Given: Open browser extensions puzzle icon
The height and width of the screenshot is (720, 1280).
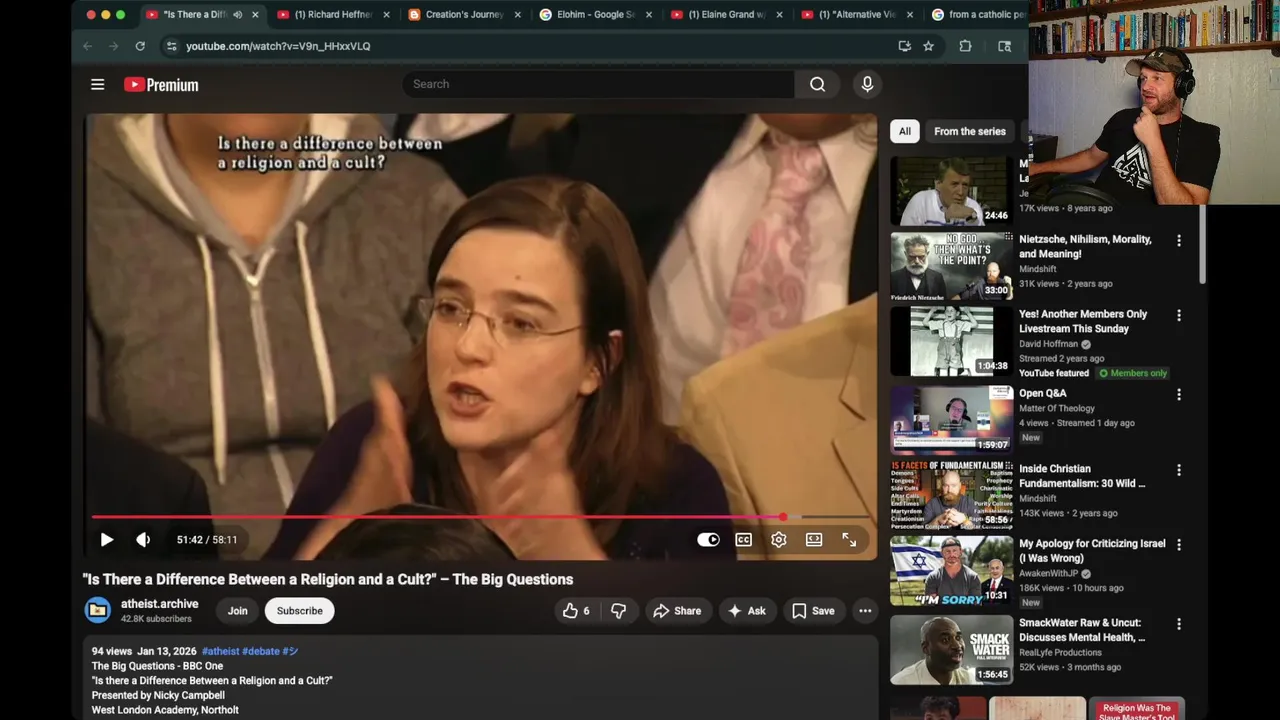Looking at the screenshot, I should (x=965, y=46).
